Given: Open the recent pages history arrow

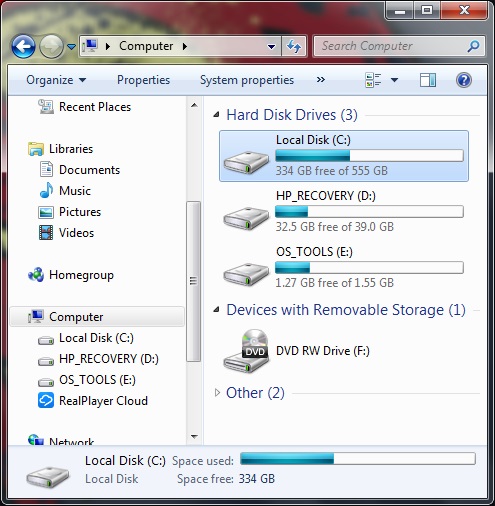Looking at the screenshot, I should [x=71, y=46].
